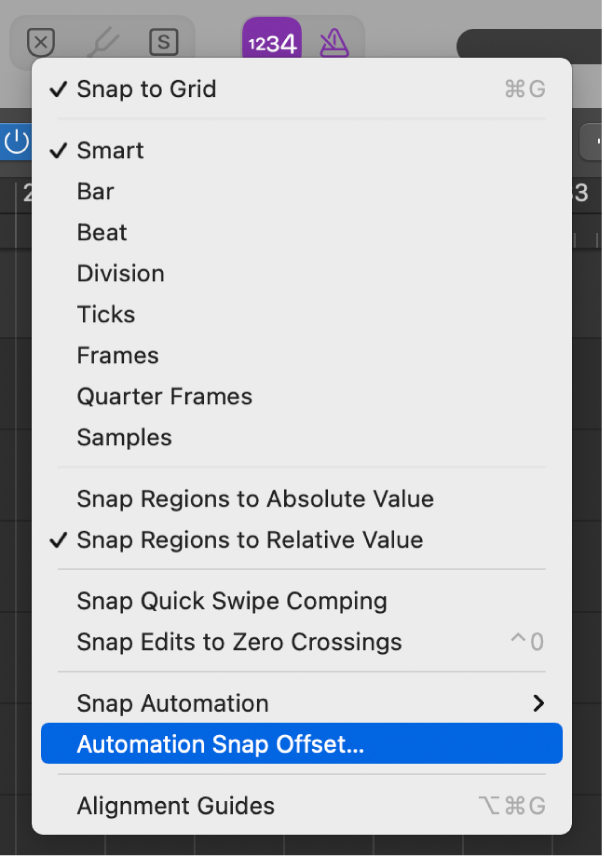Enable Snap Regions to Relative Value
This screenshot has height=857, width=604.
tap(249, 540)
